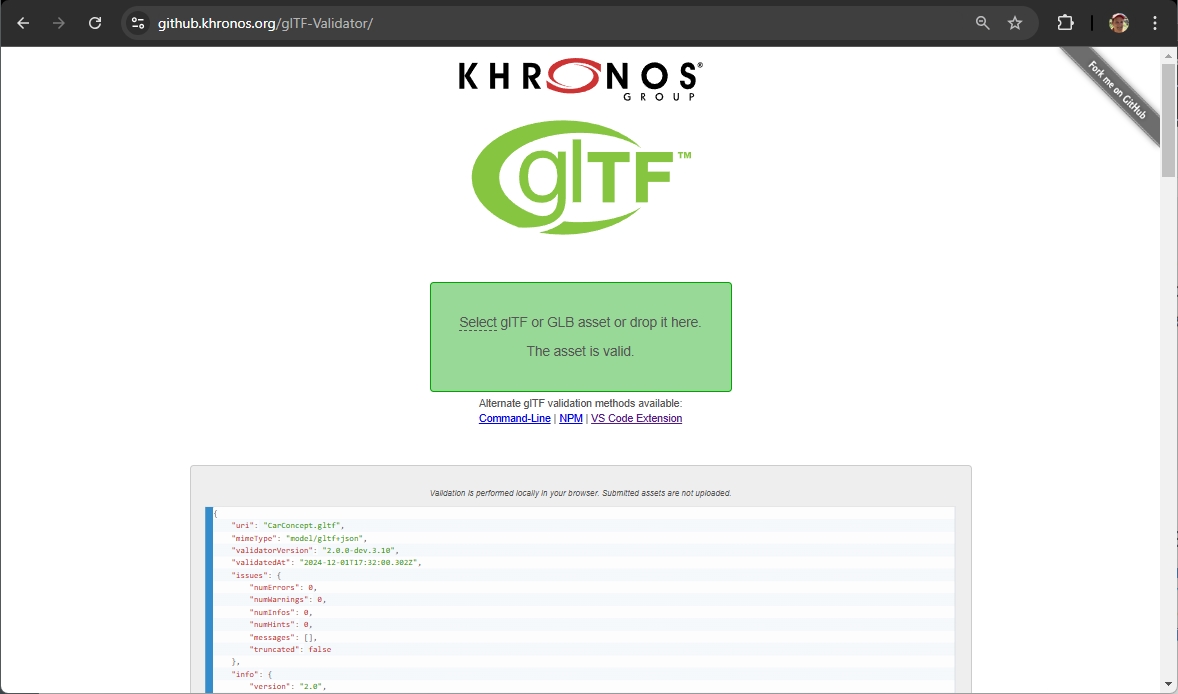Open the Chrome three-dot menu

[x=1155, y=23]
